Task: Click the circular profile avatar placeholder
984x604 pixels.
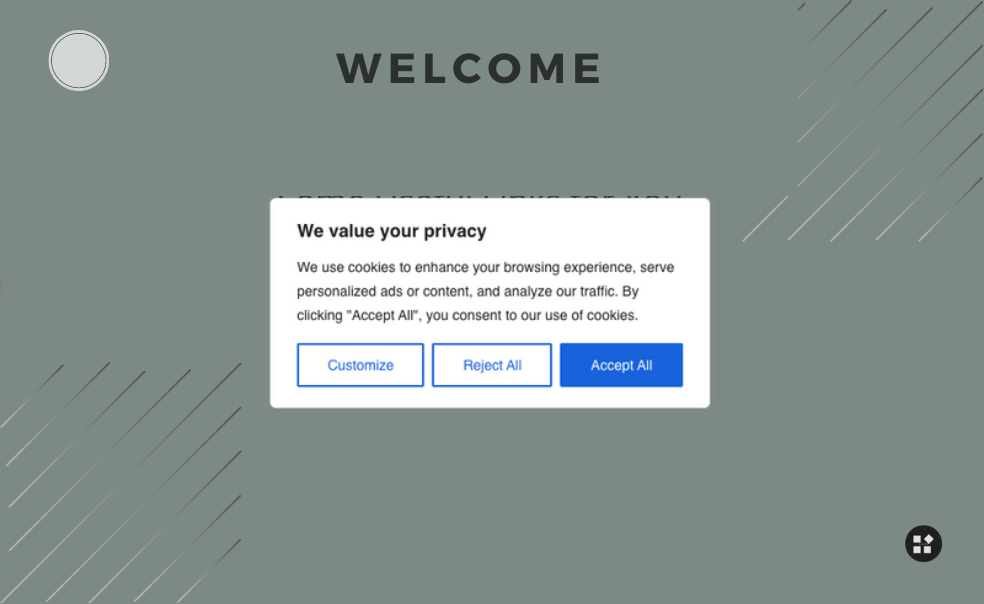Action: pos(79,61)
